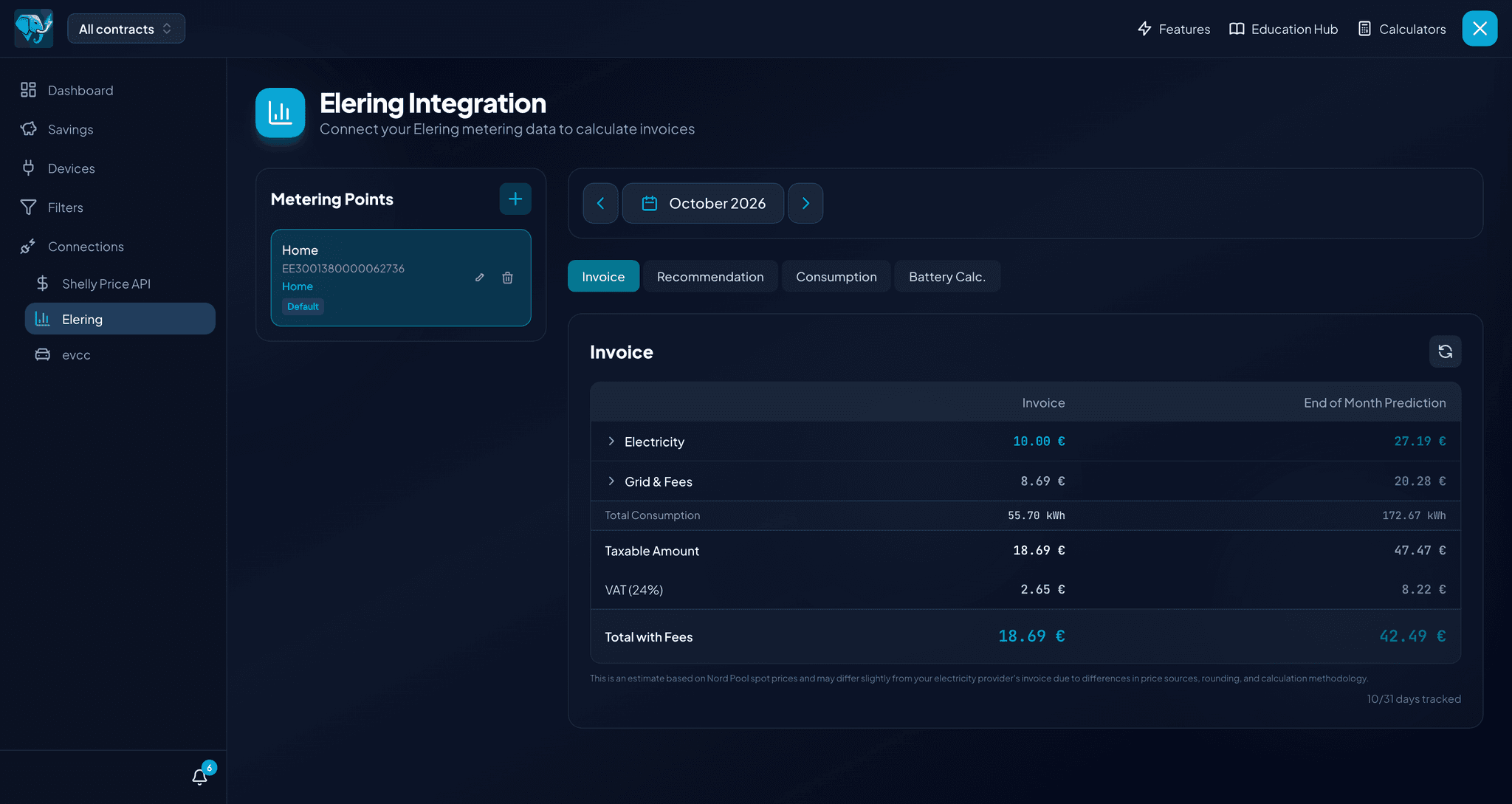
Task: Click the 55.70 kWh total consumption
Action: pos(1036,515)
